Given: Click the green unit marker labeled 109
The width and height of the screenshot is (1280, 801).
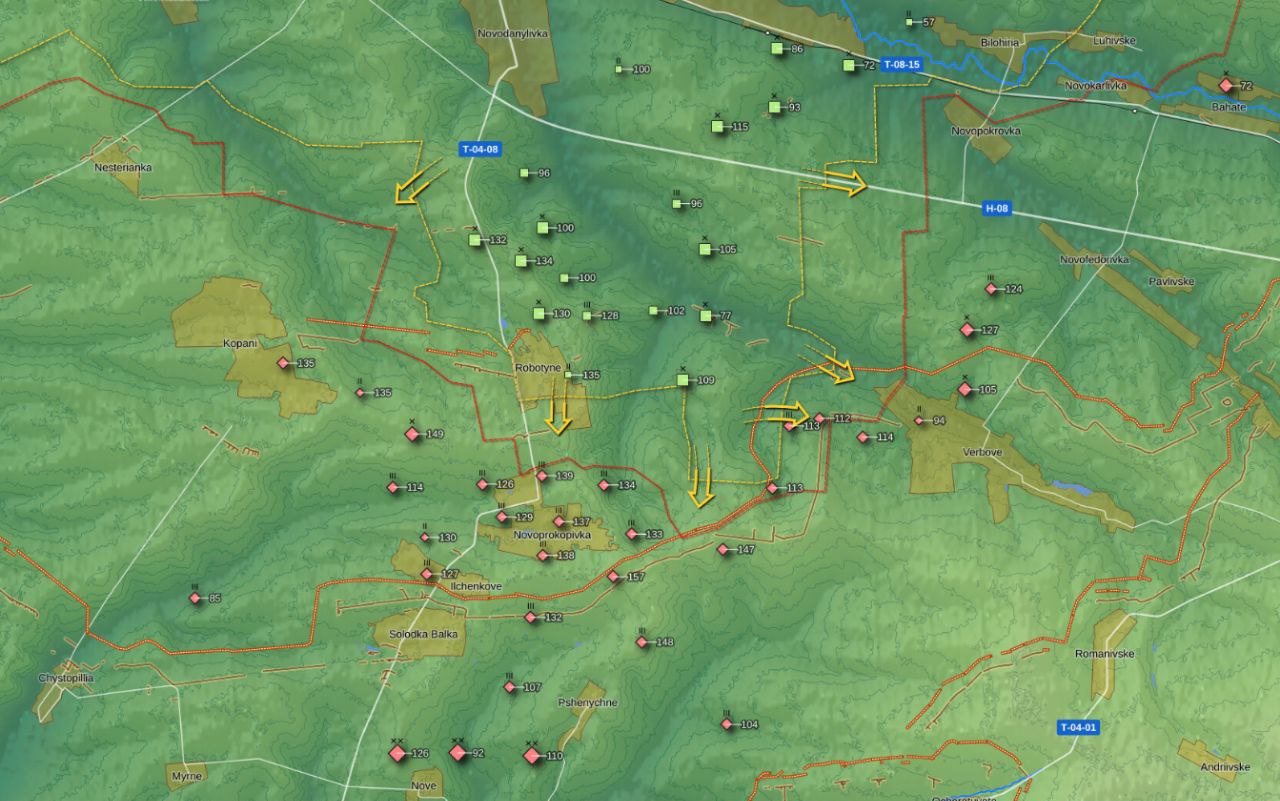Looking at the screenshot, I should (x=683, y=380).
